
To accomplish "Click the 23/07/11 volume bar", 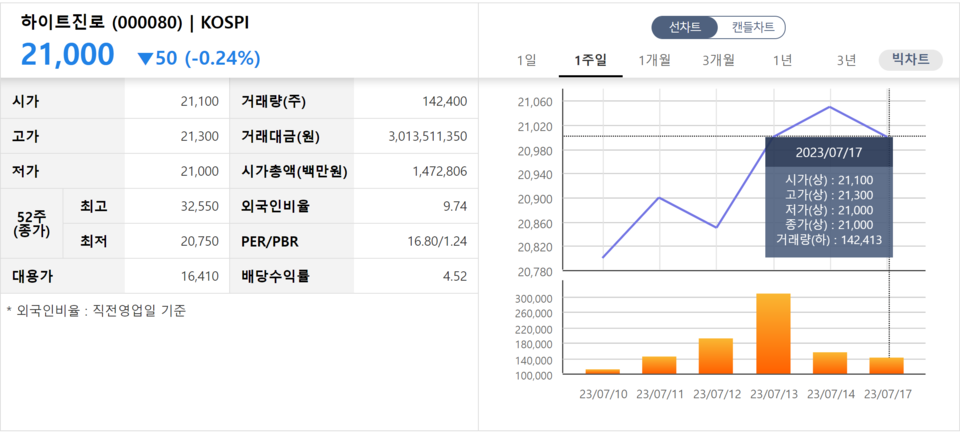I will (x=659, y=365).
